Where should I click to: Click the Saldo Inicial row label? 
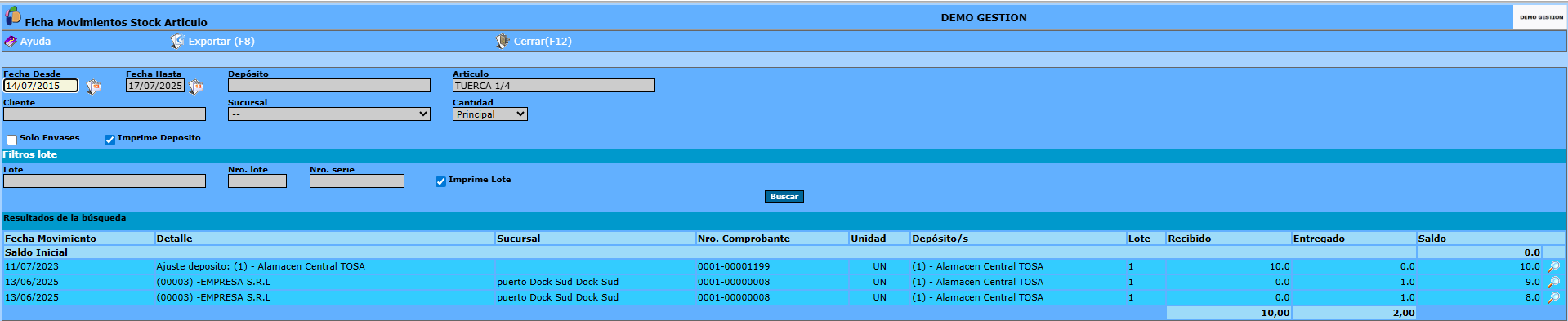(36, 252)
